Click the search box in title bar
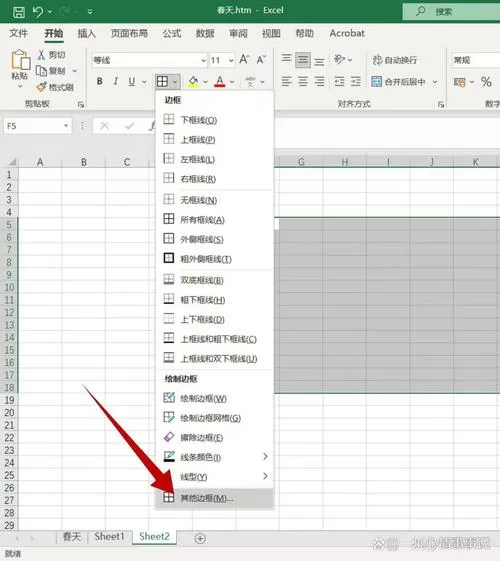Screen dimensions: 500x561 [x=451, y=12]
